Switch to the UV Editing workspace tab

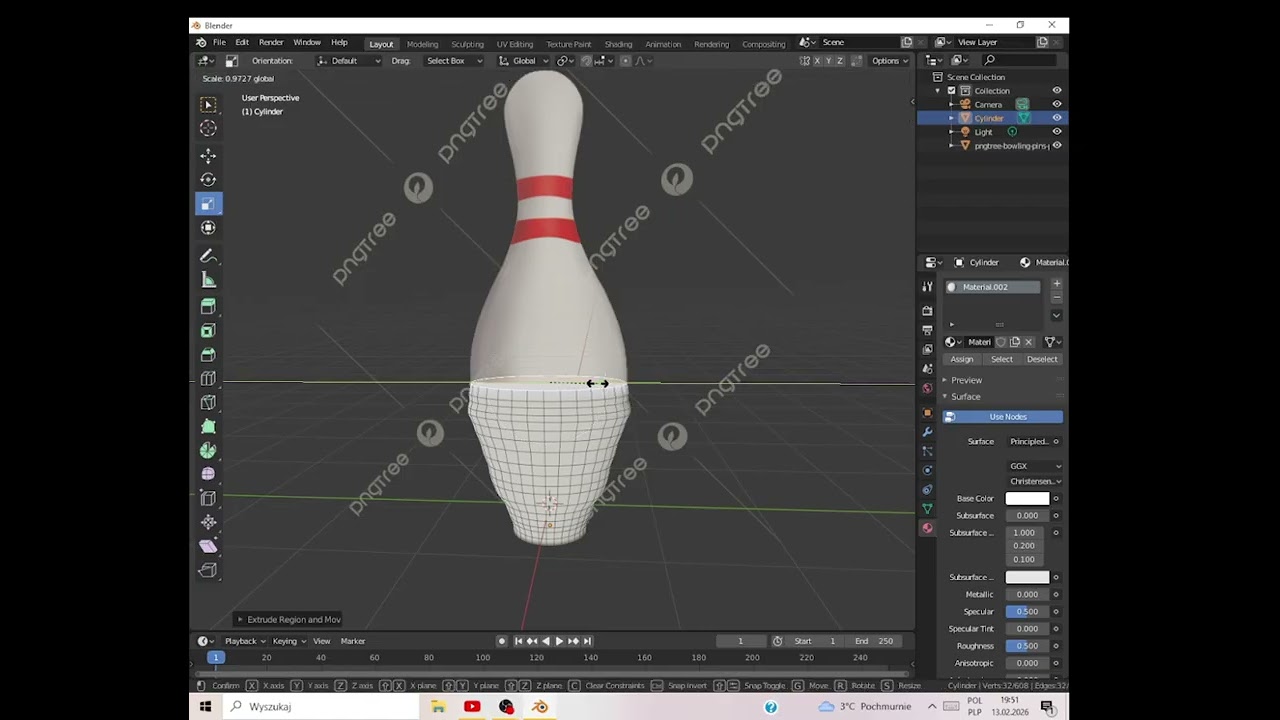(515, 44)
